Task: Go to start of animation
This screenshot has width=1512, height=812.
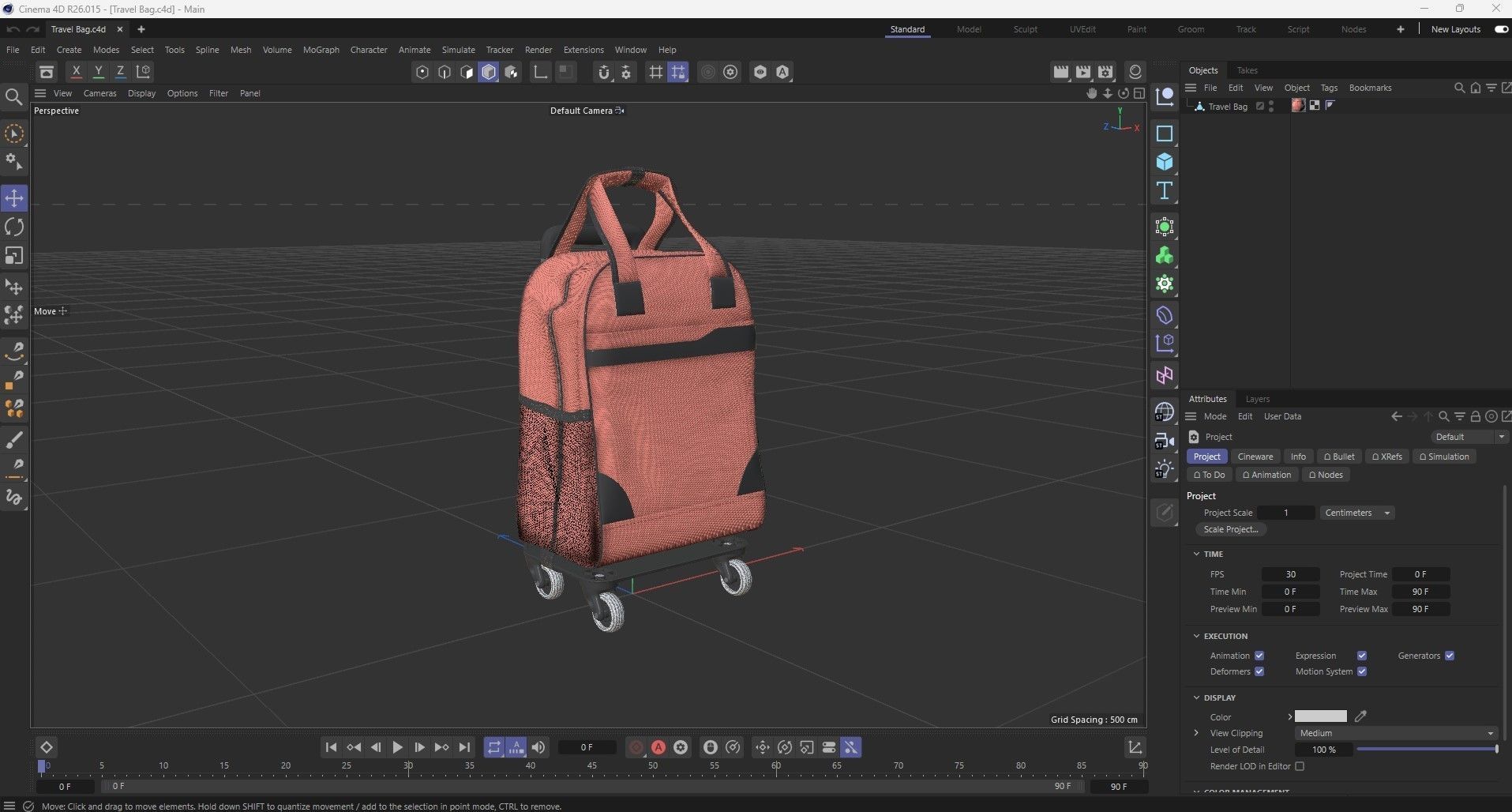Action: 331,747
